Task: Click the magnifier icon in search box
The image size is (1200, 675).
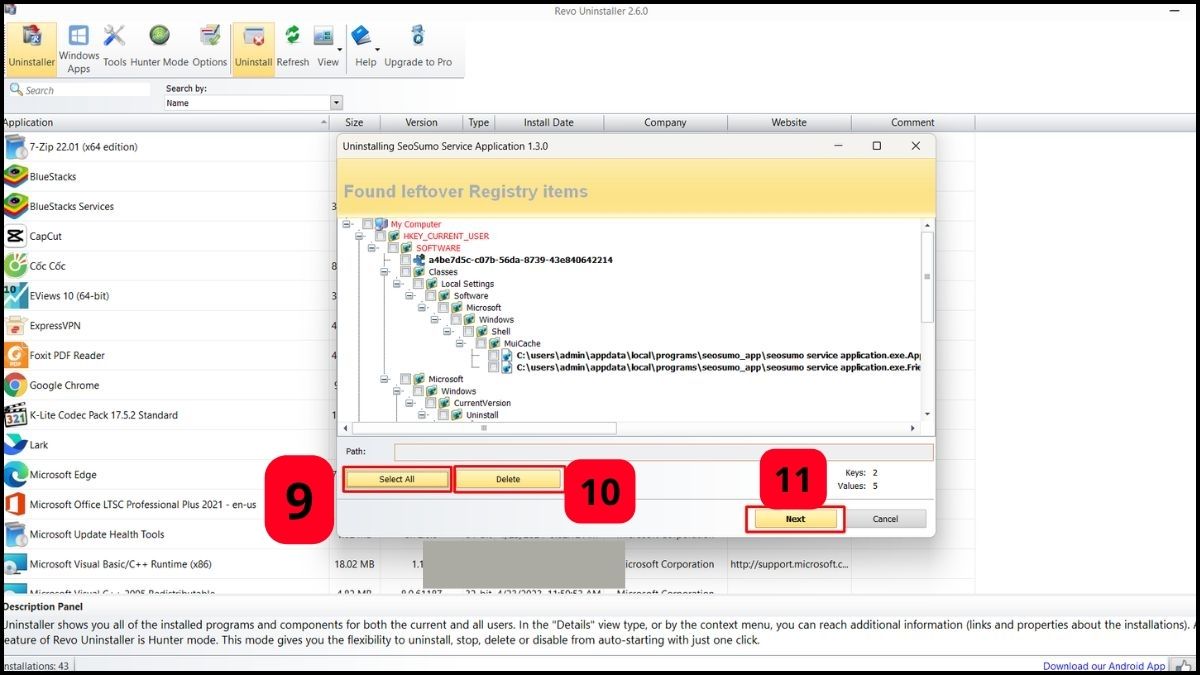Action: [16, 89]
